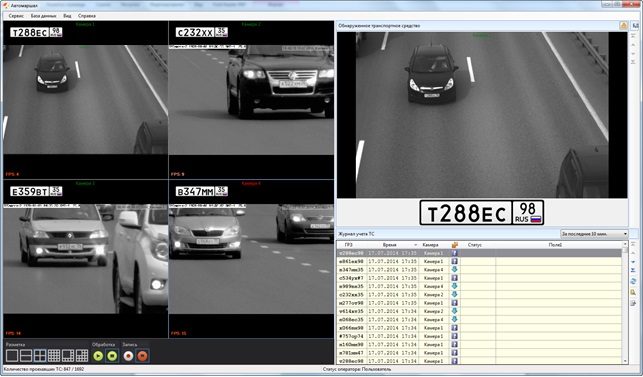643x377 pixels.
Task: Select the single-camera layout icon
Action: click(12, 356)
